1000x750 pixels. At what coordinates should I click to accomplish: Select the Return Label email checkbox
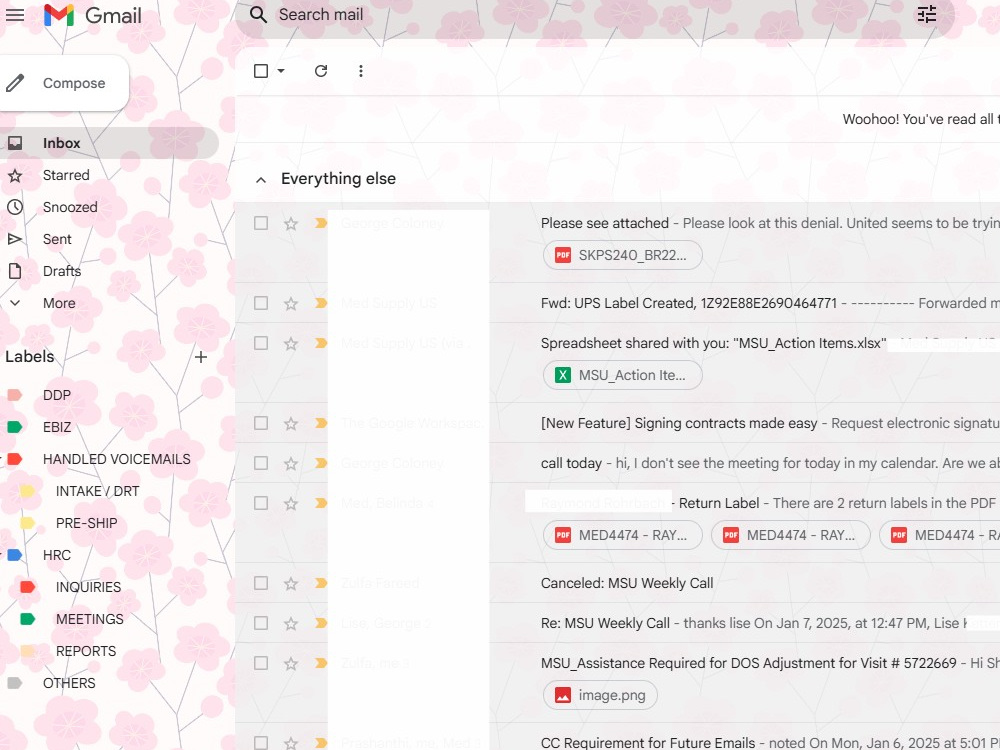261,503
